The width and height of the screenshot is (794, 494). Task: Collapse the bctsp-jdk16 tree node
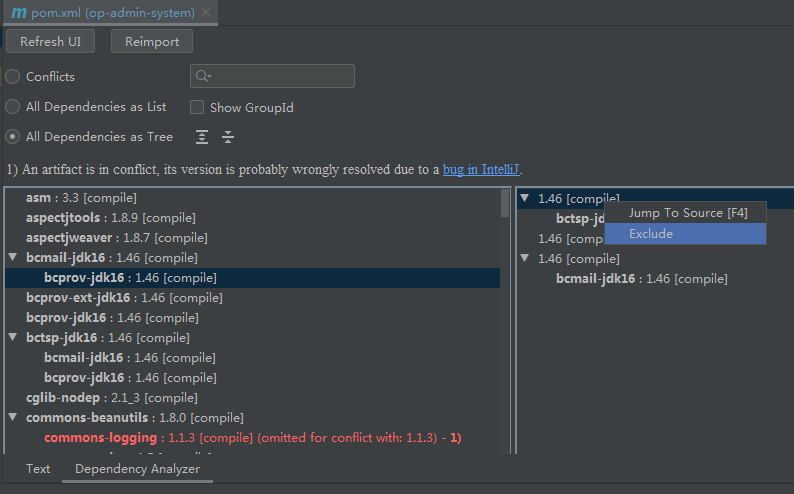point(13,337)
